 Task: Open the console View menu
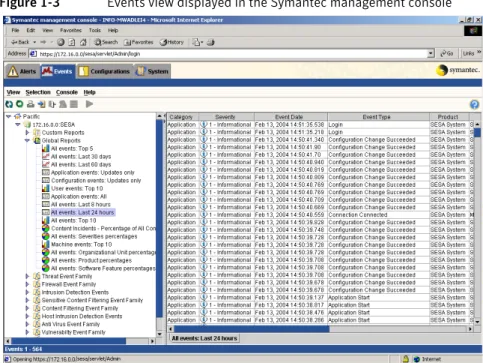click(x=13, y=92)
